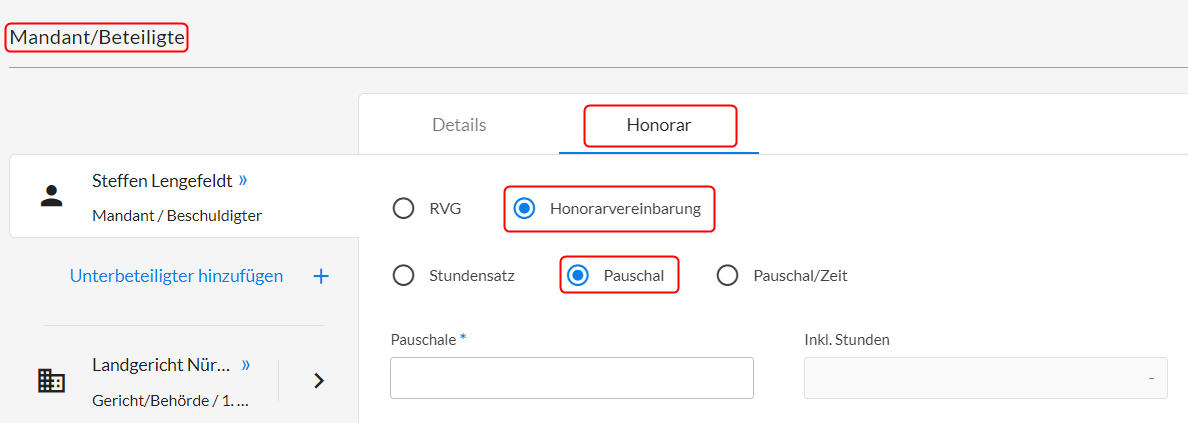Select the Mandant / Beschuldigter participant card
This screenshot has height=423, width=1188.
pos(184,196)
